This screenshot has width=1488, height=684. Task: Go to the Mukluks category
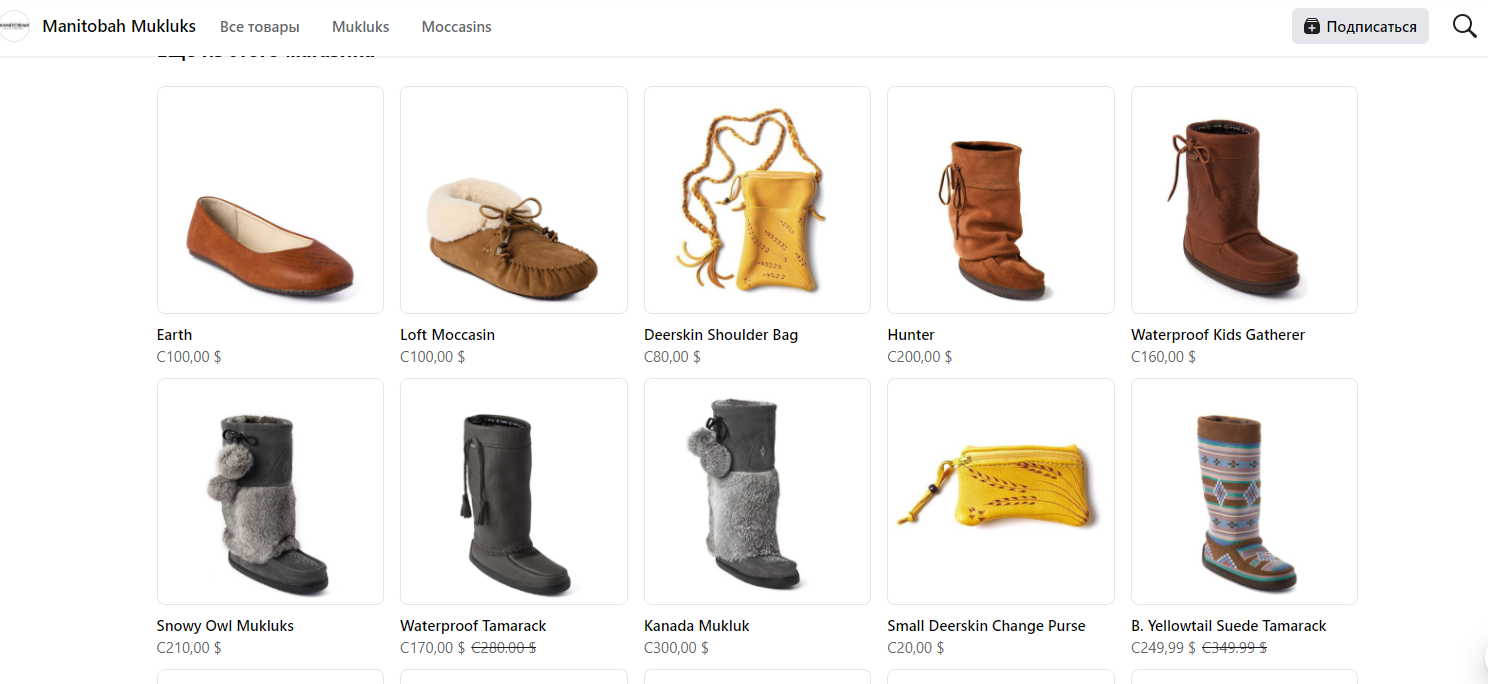[x=360, y=27]
